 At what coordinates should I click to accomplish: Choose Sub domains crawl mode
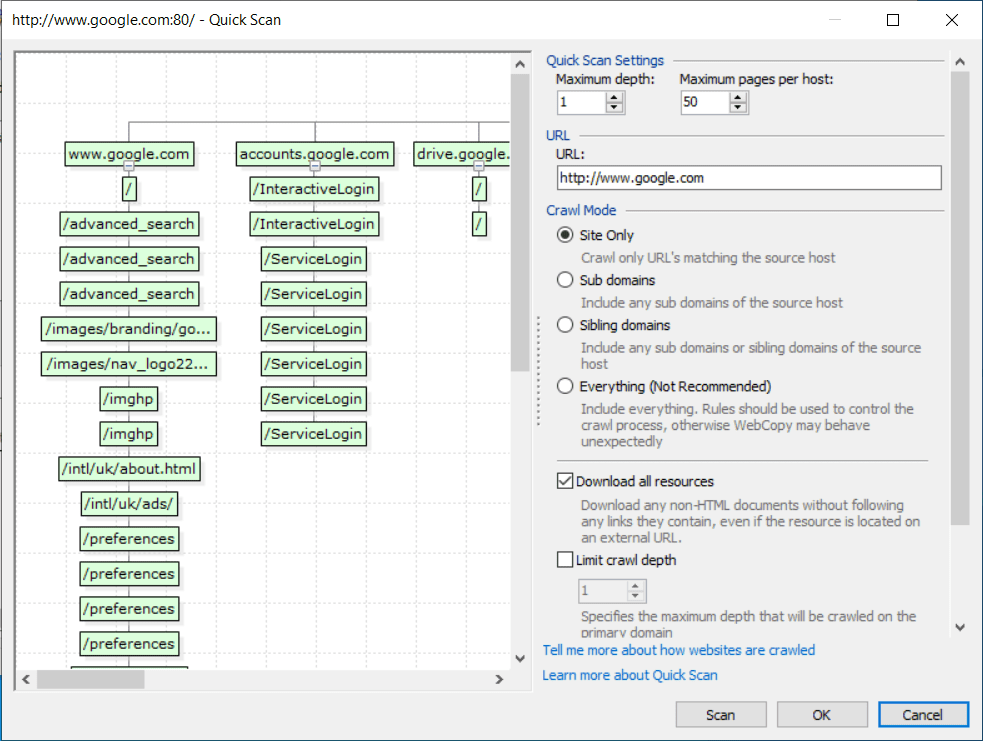tap(565, 280)
